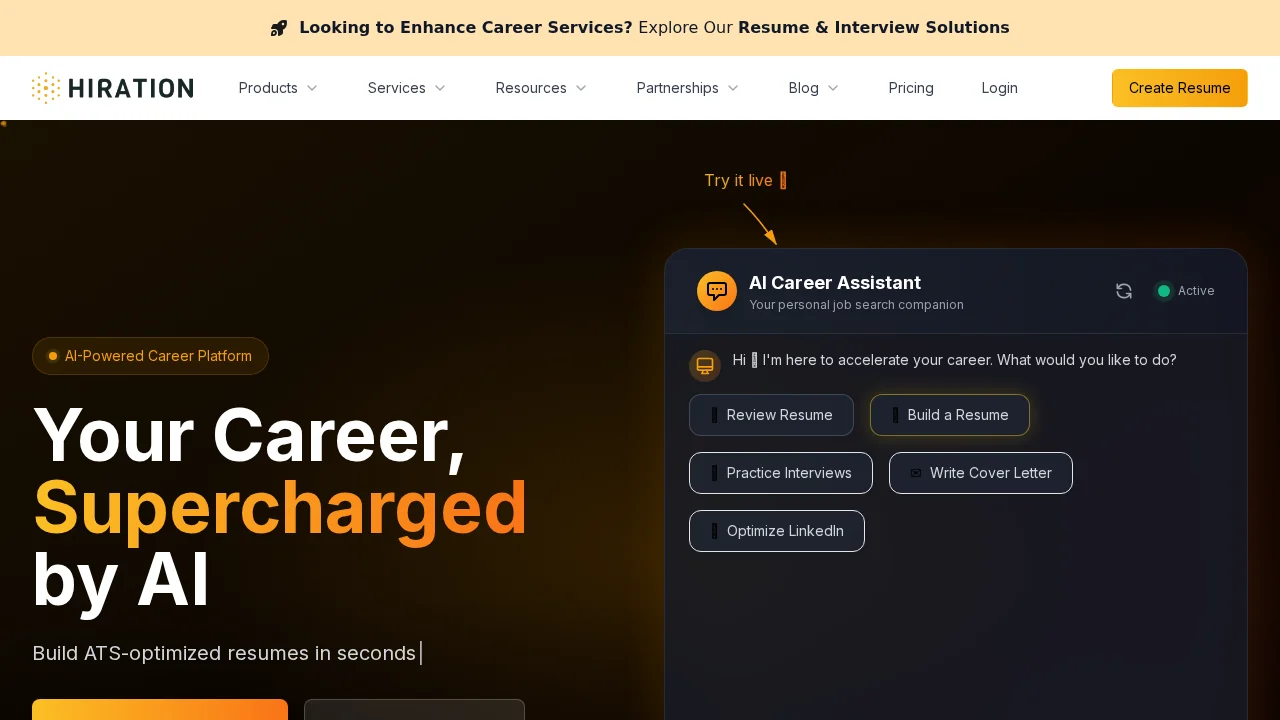1280x720 pixels.
Task: Click the orange arrow under Try it live
Action: tap(760, 224)
